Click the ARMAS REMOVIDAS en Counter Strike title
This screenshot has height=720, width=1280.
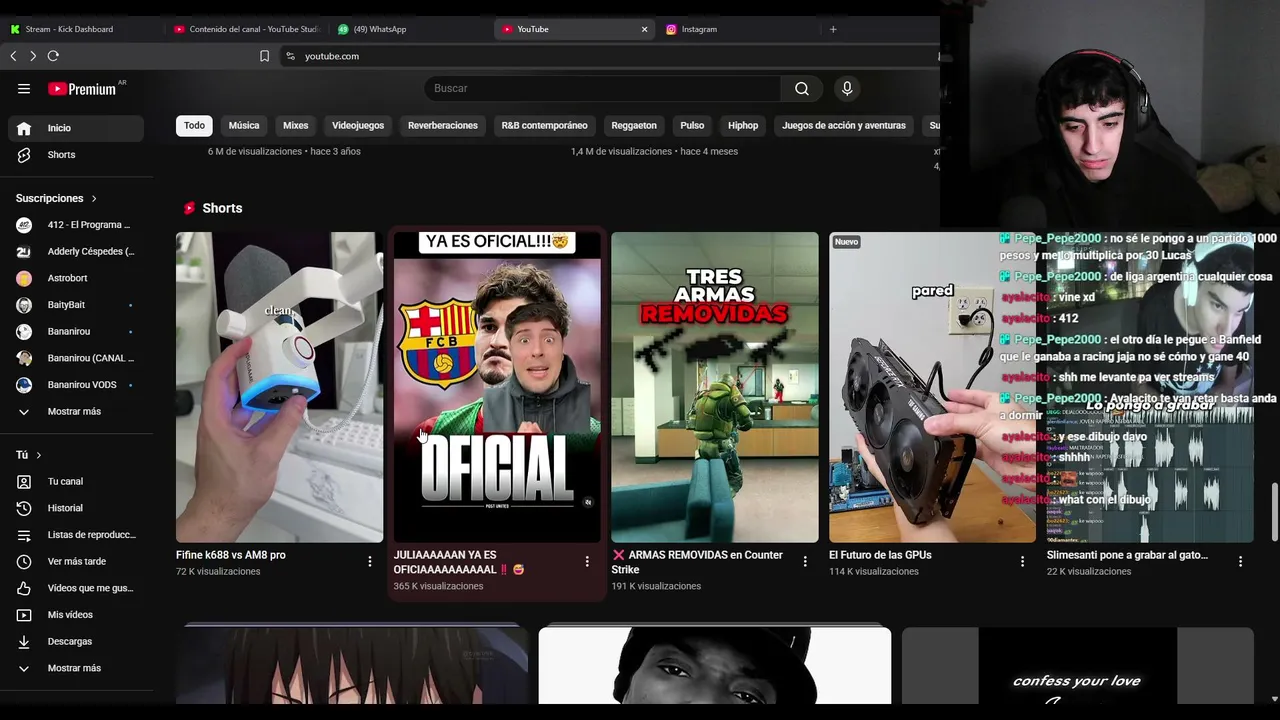697,562
